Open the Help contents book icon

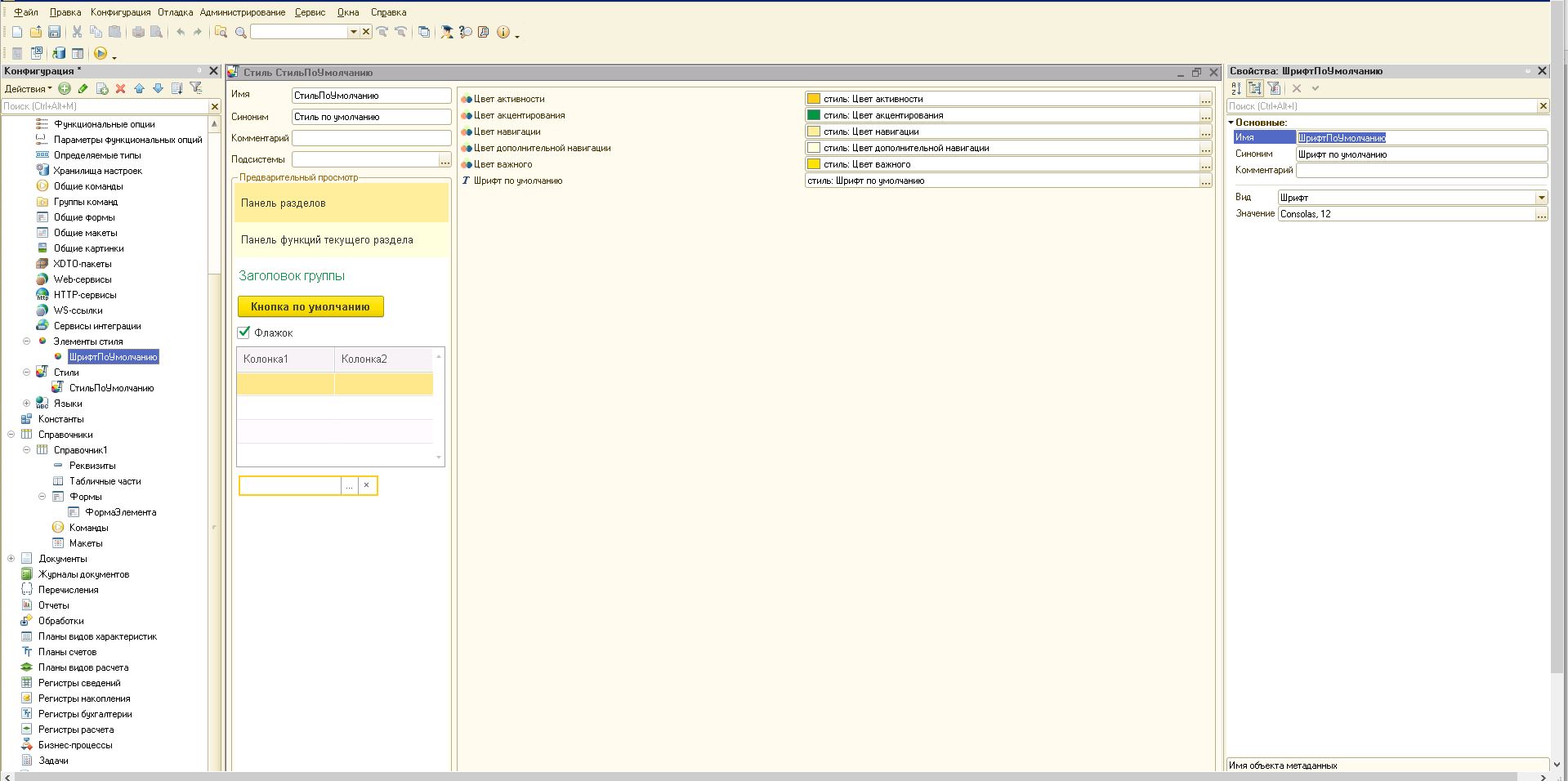483,32
